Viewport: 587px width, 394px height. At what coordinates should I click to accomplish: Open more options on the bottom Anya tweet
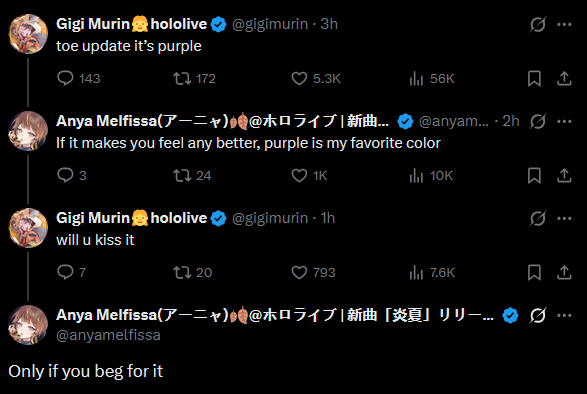[564, 315]
